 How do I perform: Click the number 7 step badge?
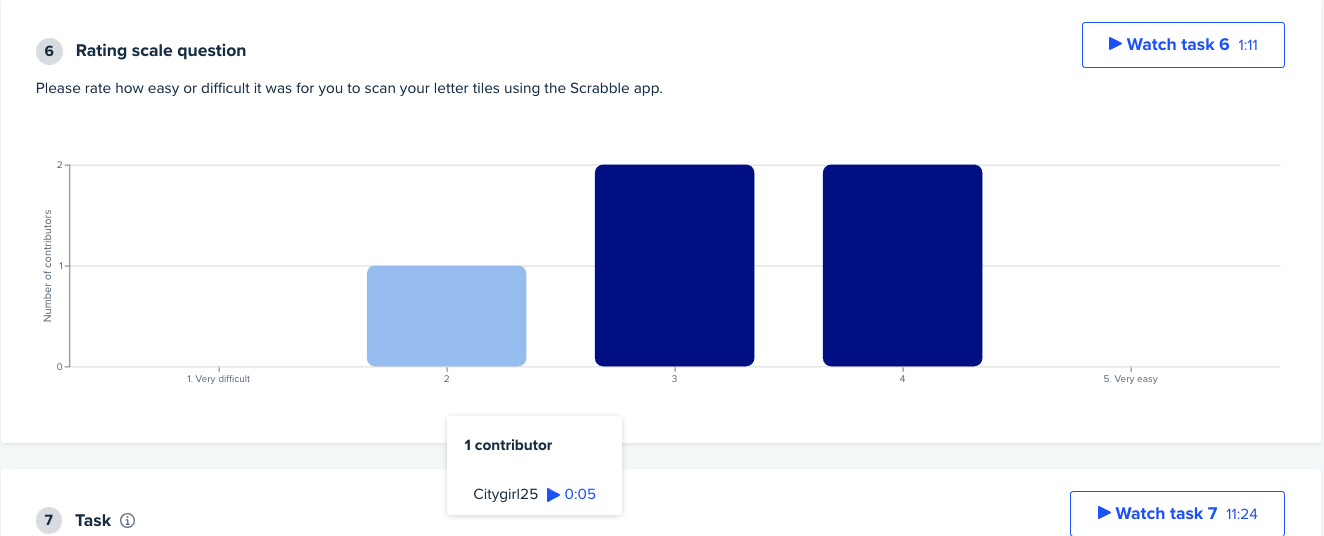point(49,520)
